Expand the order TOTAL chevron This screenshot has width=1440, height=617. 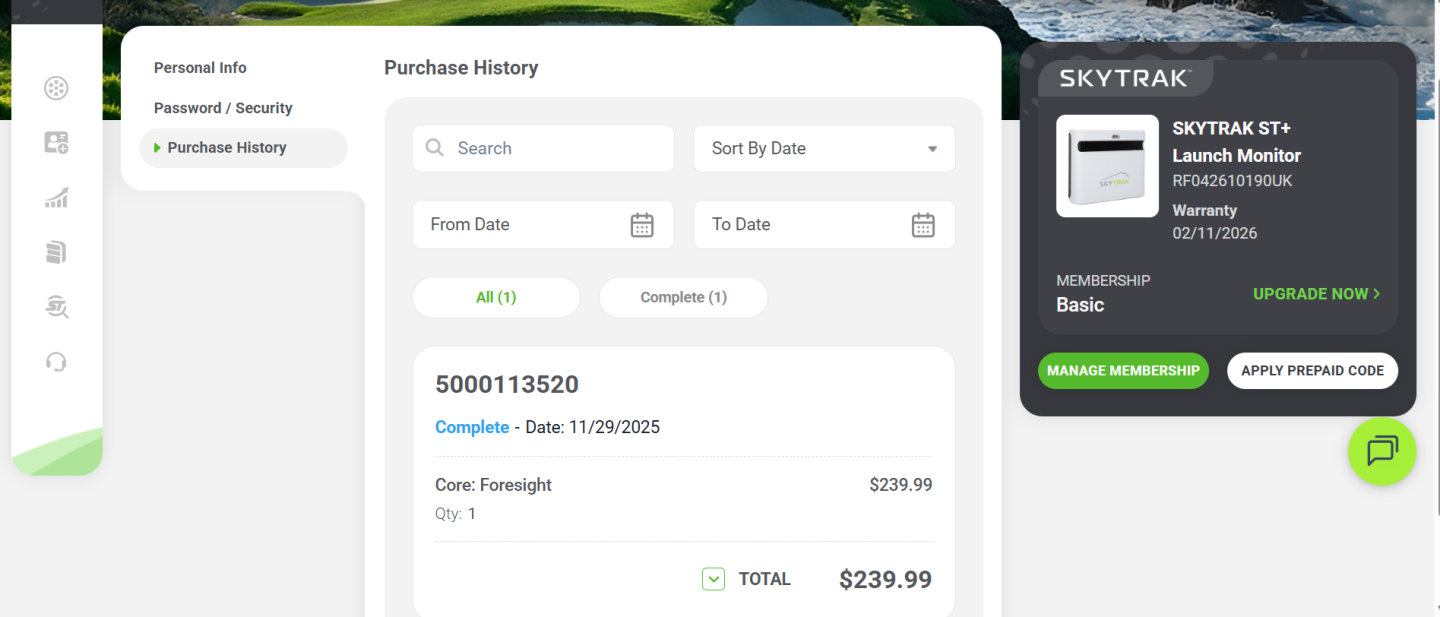tap(713, 579)
